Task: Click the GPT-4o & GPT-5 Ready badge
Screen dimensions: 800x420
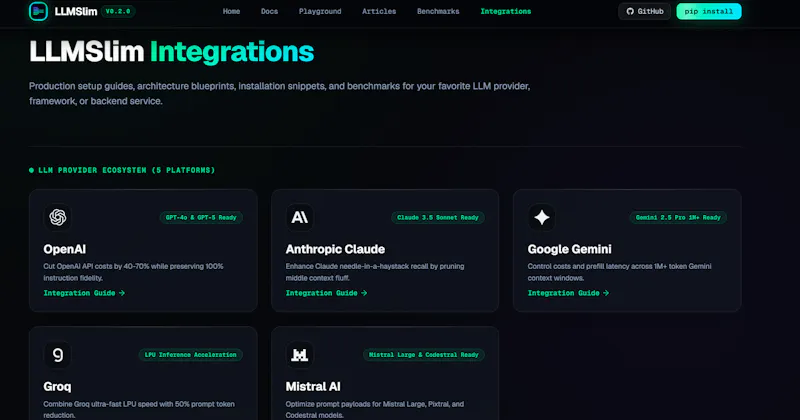Action: coord(201,217)
